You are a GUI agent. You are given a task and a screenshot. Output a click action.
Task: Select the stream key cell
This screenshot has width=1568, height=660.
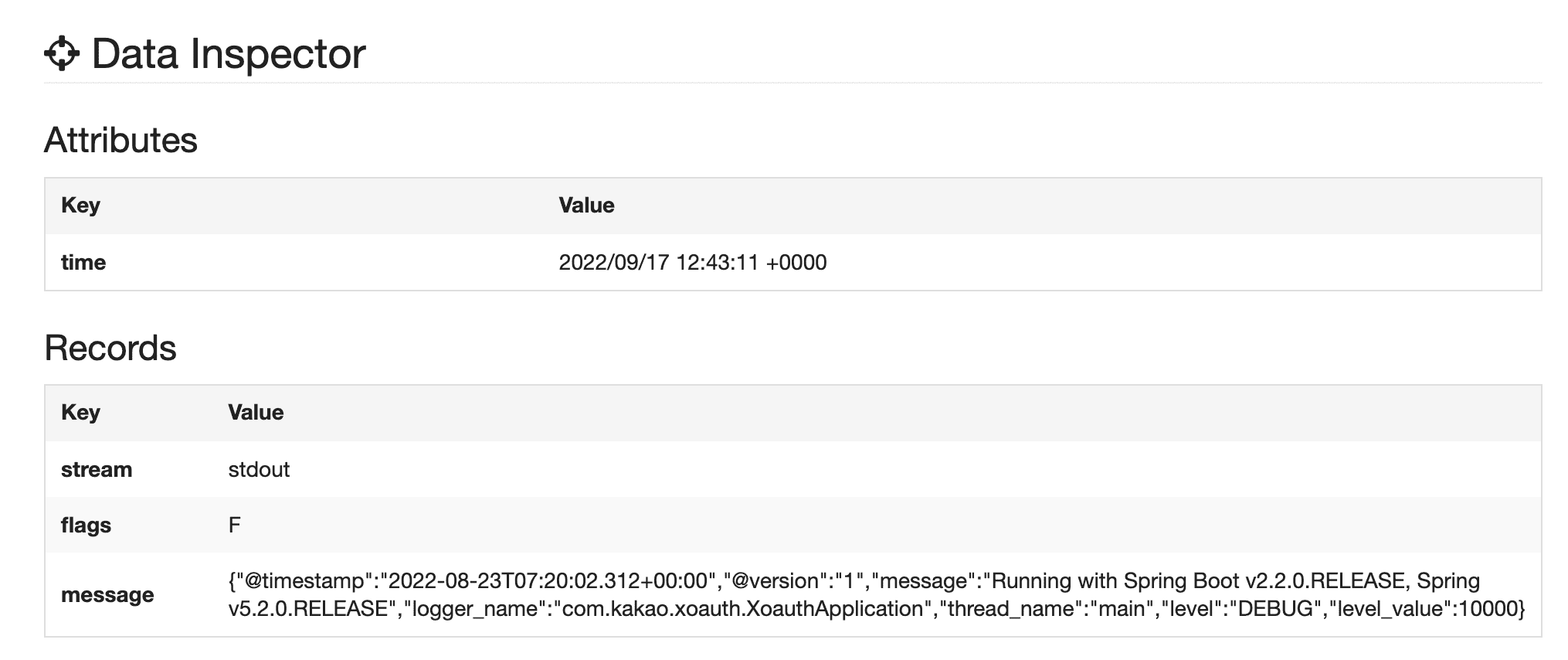[x=97, y=470]
